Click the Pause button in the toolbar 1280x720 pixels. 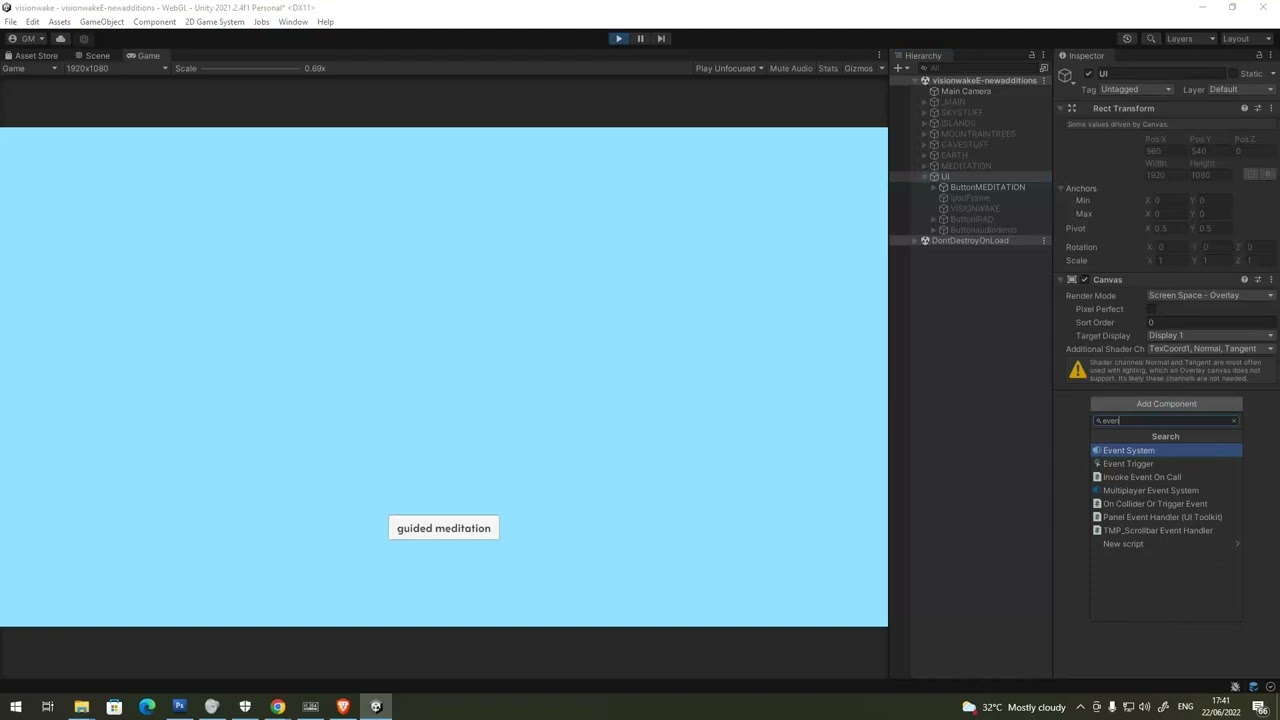tap(640, 39)
